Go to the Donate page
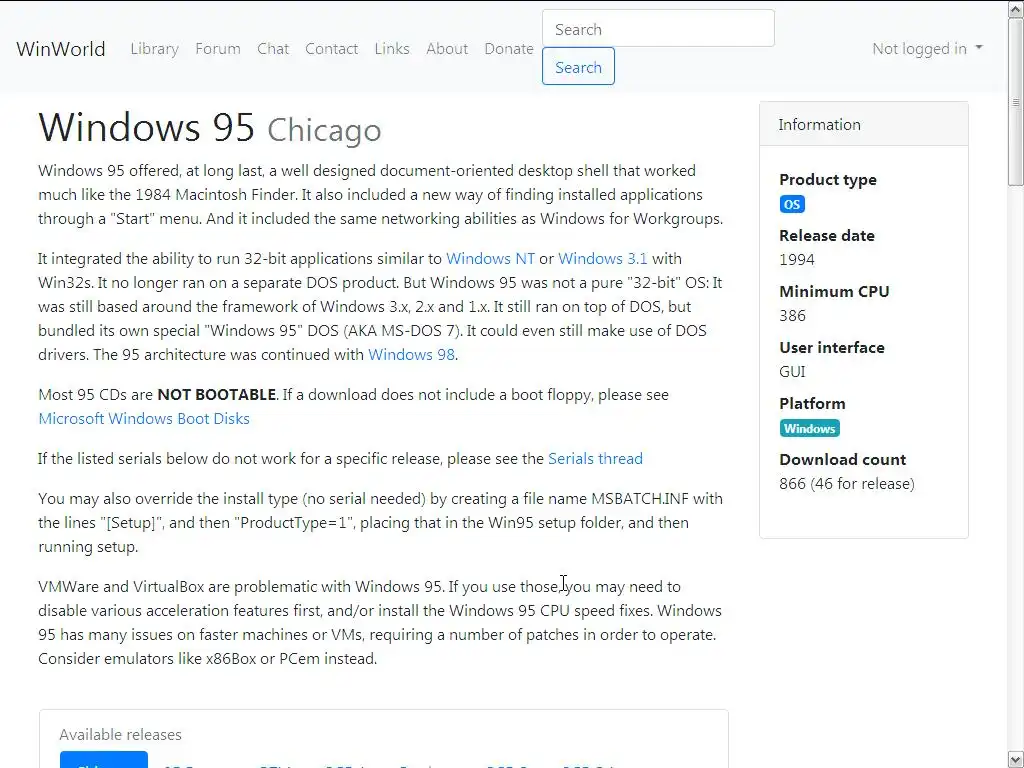The height and width of the screenshot is (768, 1024). tap(509, 49)
